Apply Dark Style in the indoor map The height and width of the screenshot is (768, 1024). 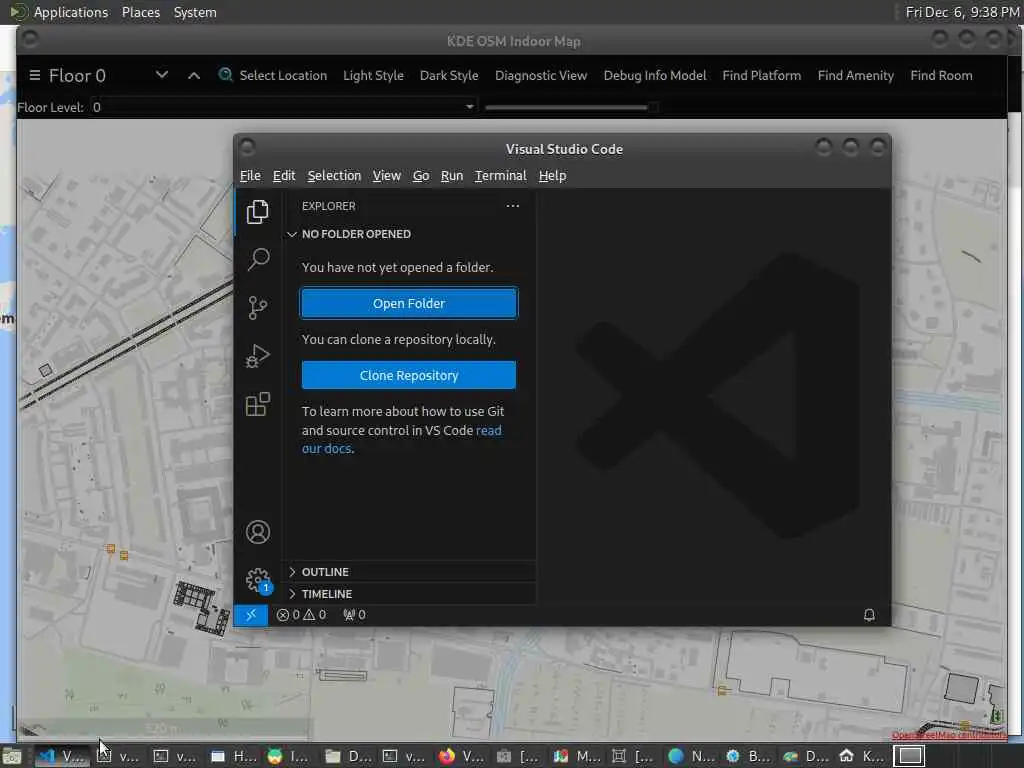click(x=449, y=75)
